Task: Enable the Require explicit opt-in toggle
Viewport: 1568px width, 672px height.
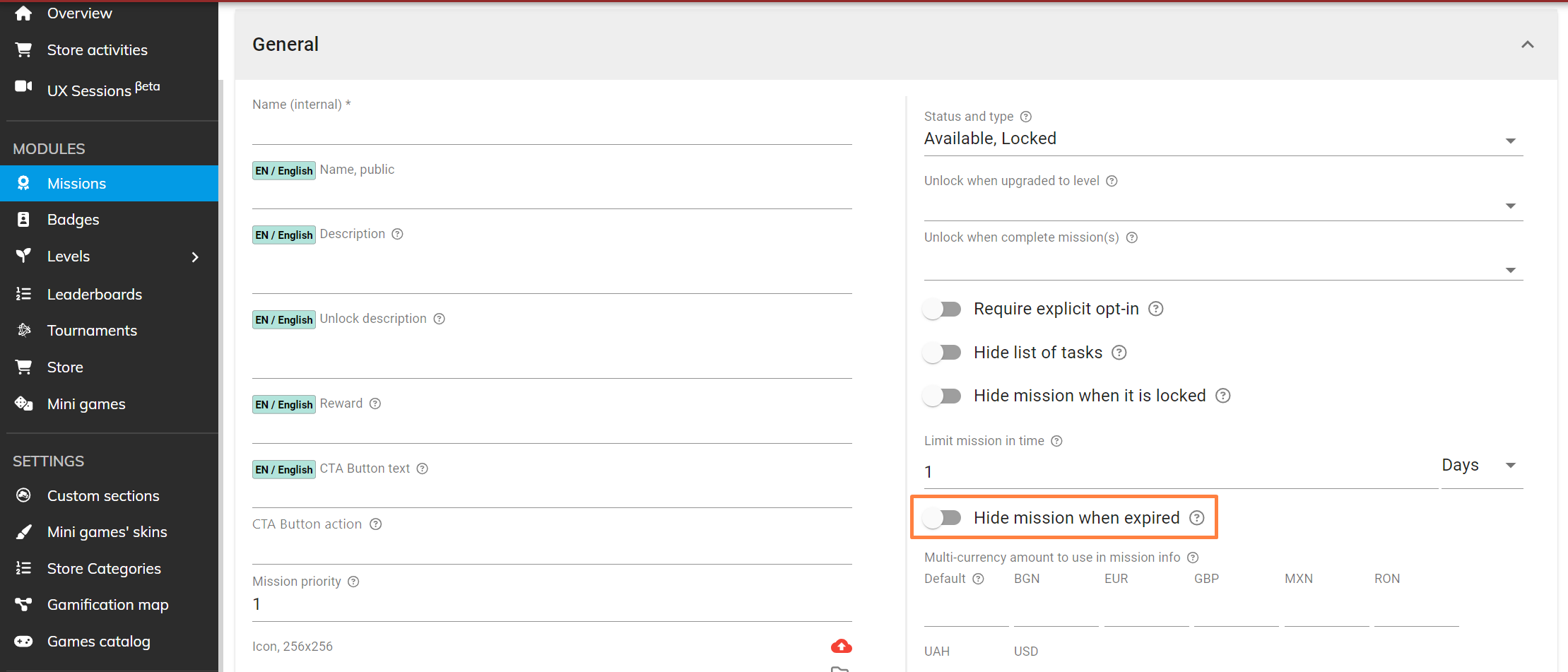Action: click(943, 310)
